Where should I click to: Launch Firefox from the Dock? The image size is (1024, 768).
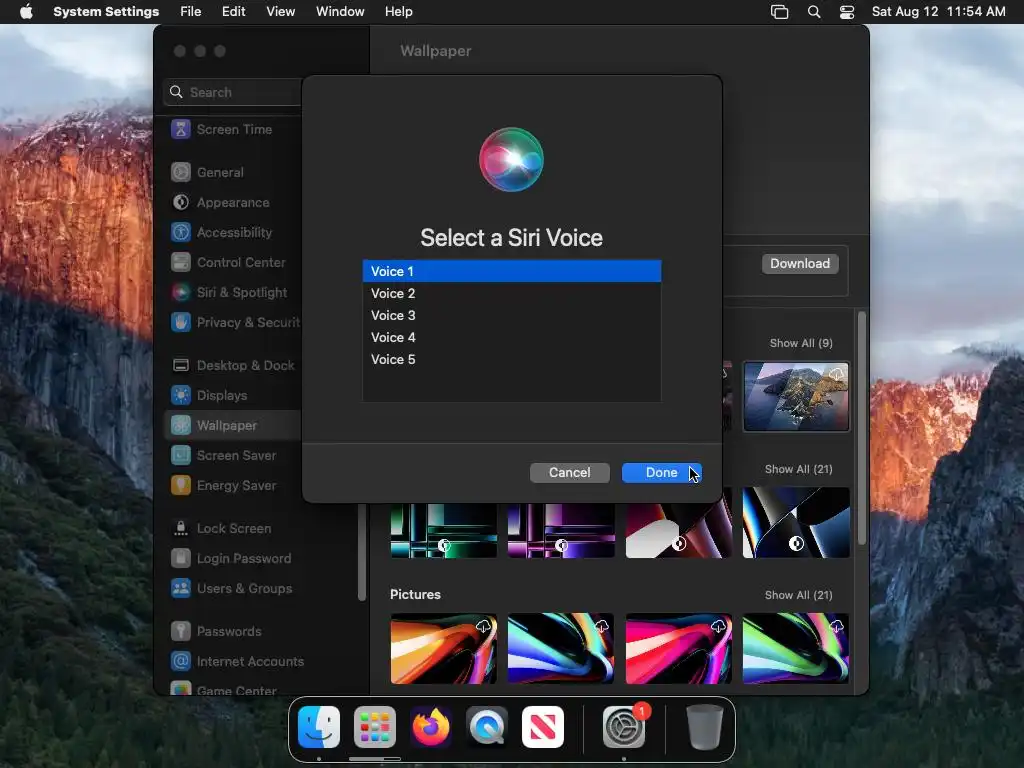pos(431,727)
